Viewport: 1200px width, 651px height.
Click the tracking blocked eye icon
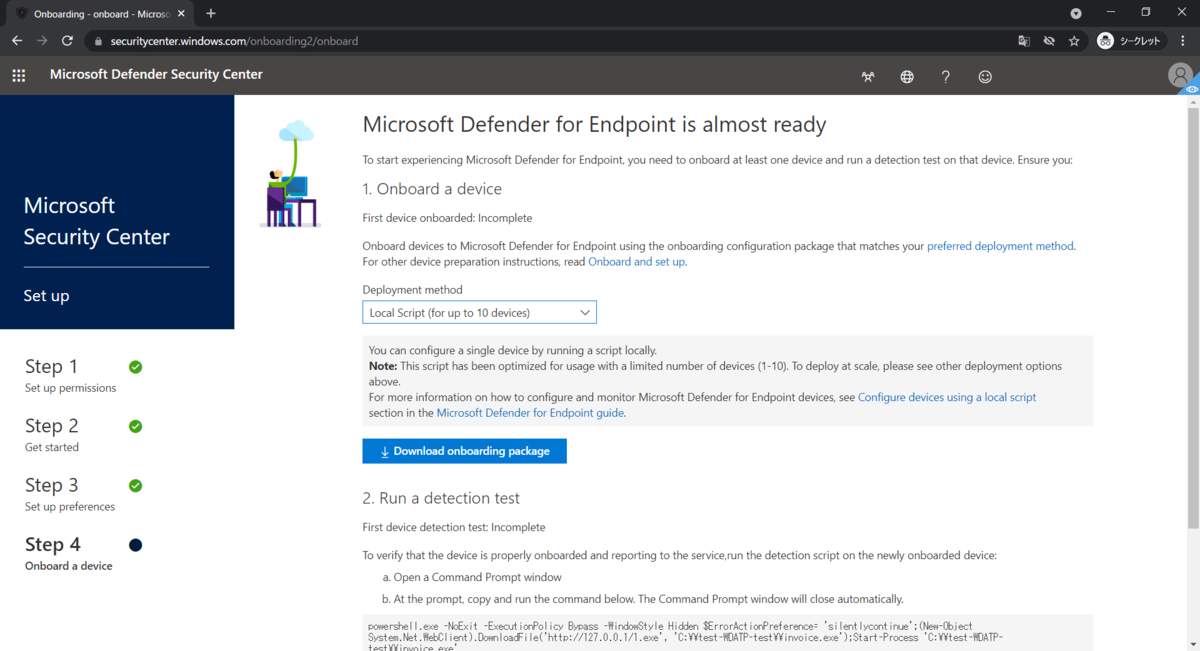point(1049,41)
